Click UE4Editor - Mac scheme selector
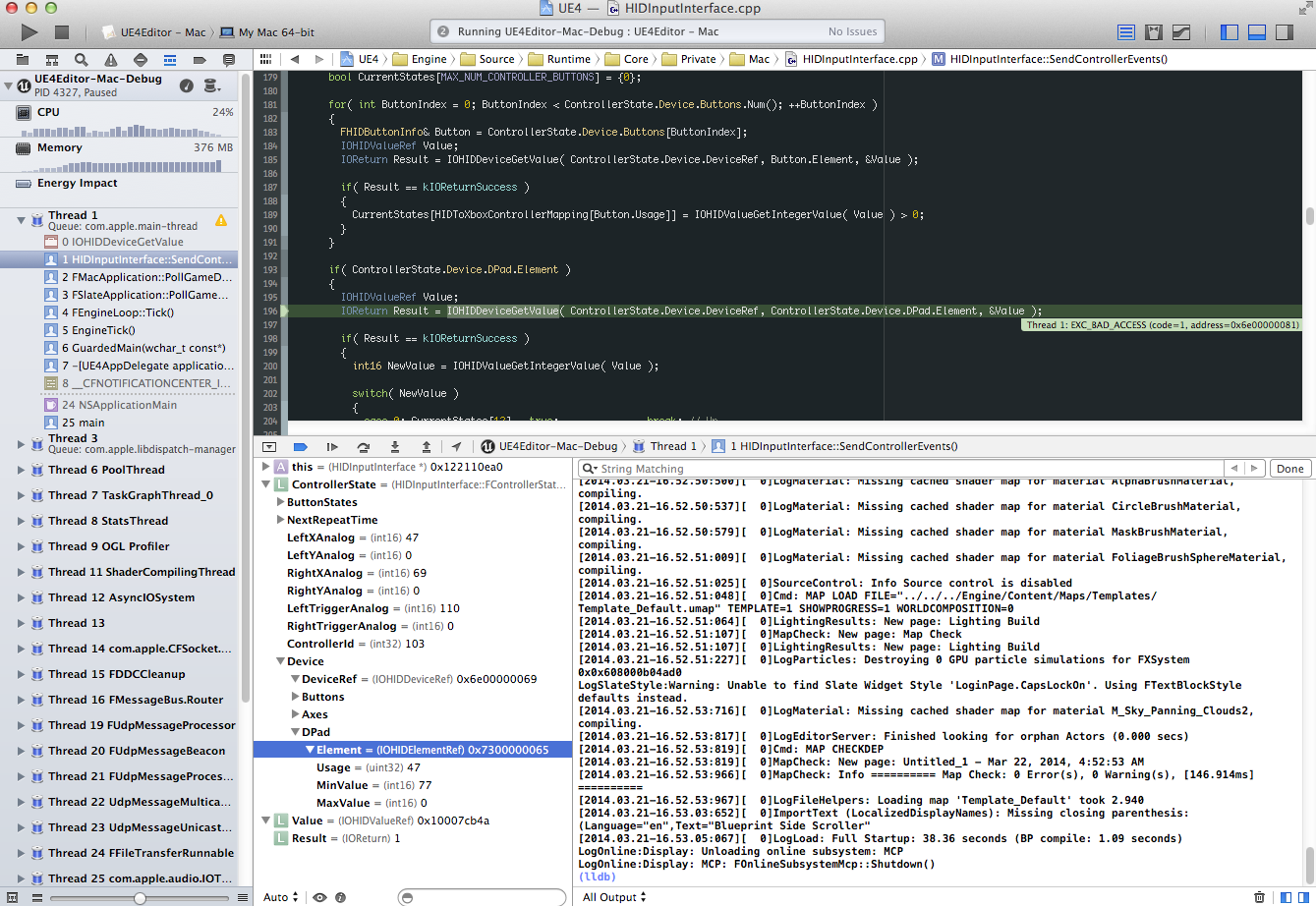This screenshot has height=906, width=1316. (x=154, y=32)
